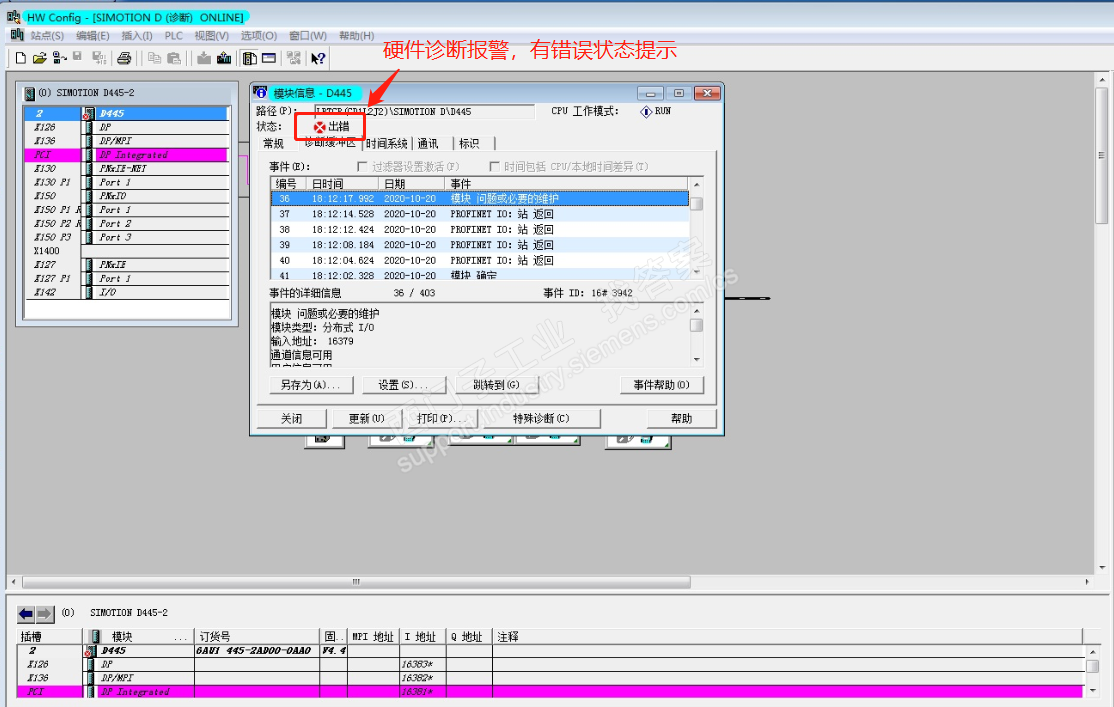
Task: Open the 站点(S) menu
Action: point(47,36)
